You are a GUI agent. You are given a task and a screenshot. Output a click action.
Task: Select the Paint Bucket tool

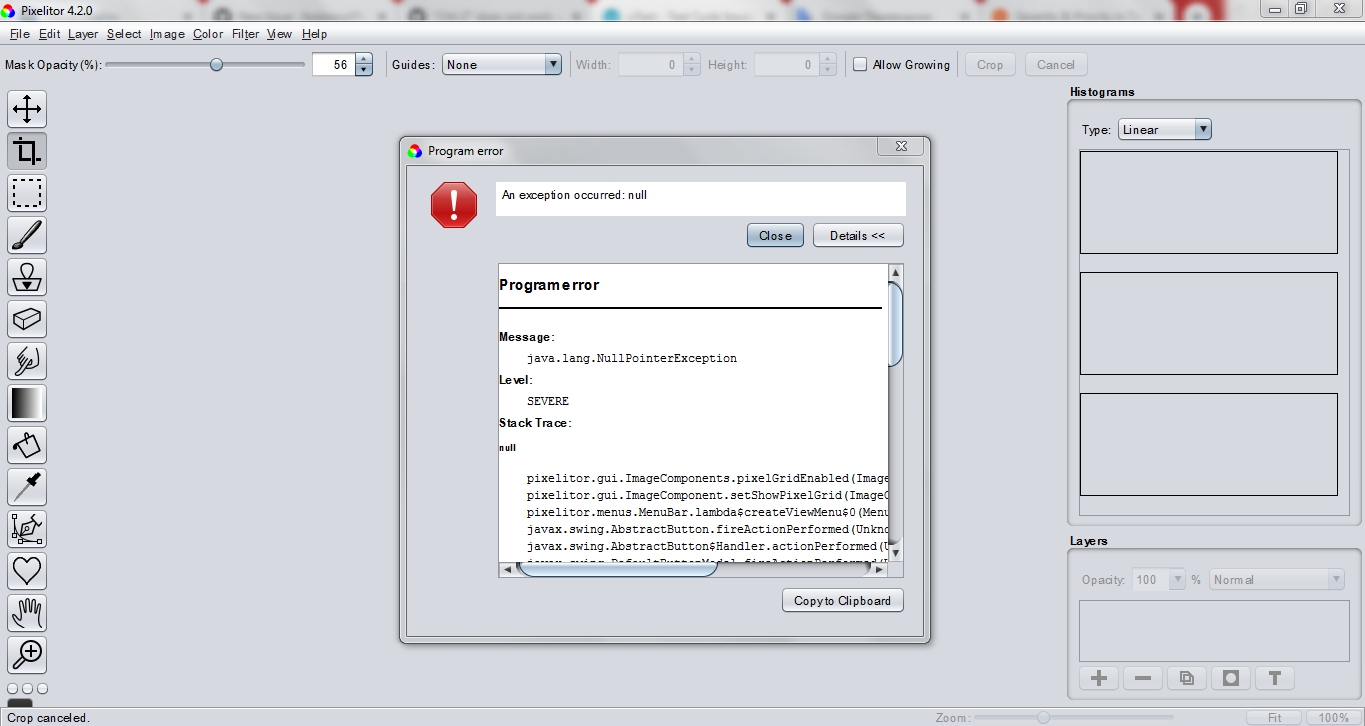coord(27,445)
